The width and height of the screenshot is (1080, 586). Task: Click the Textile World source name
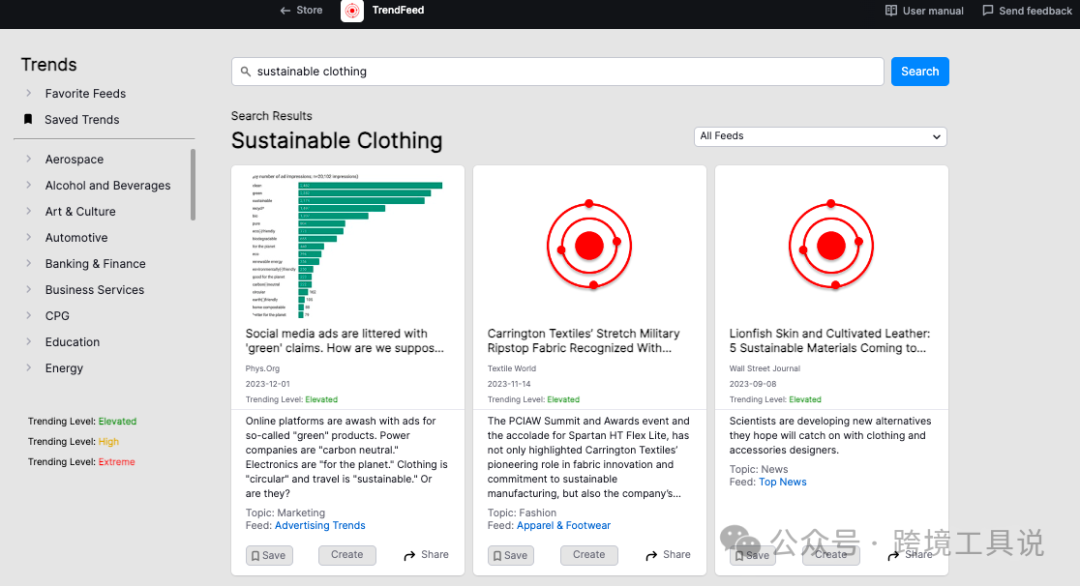click(x=512, y=369)
